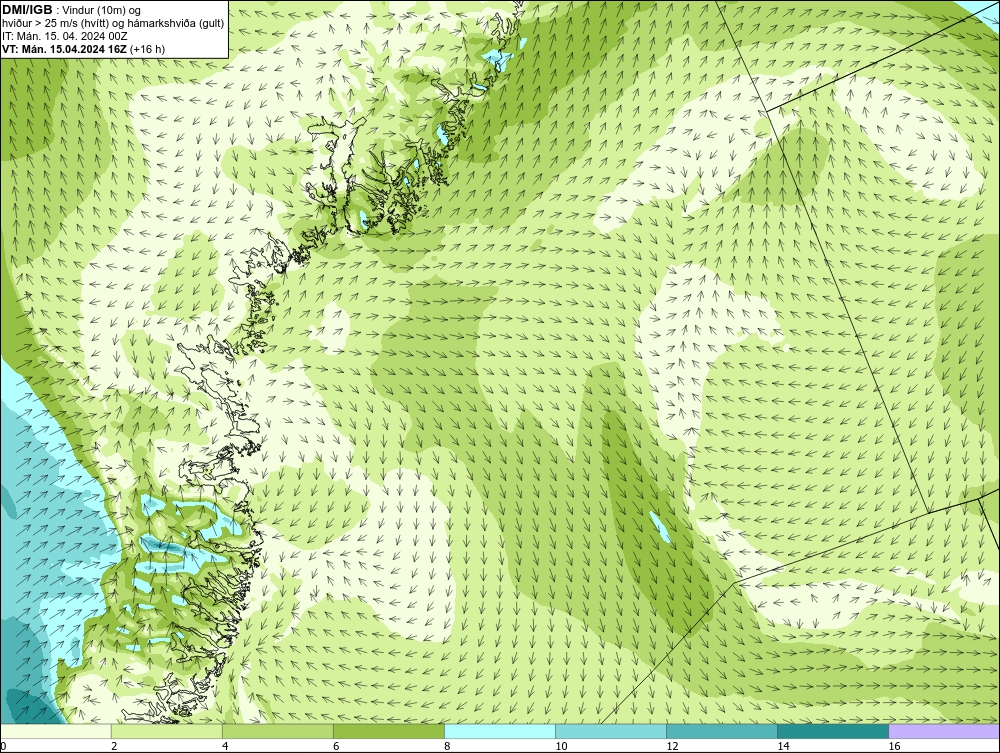Click the scale label '12' on the legend
This screenshot has width=1000, height=753.
click(672, 746)
